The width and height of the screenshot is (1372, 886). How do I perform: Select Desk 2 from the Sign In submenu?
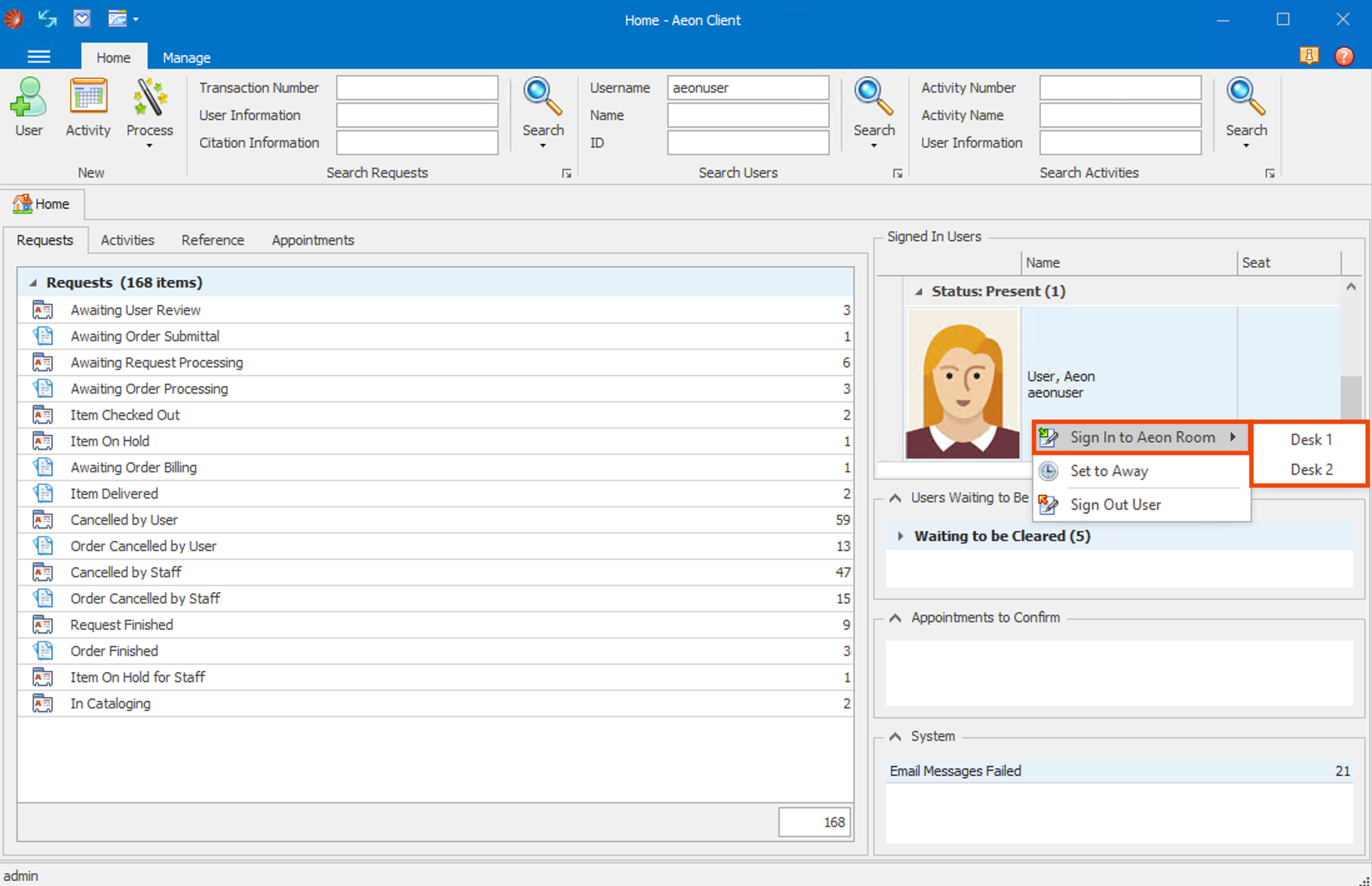pos(1310,469)
